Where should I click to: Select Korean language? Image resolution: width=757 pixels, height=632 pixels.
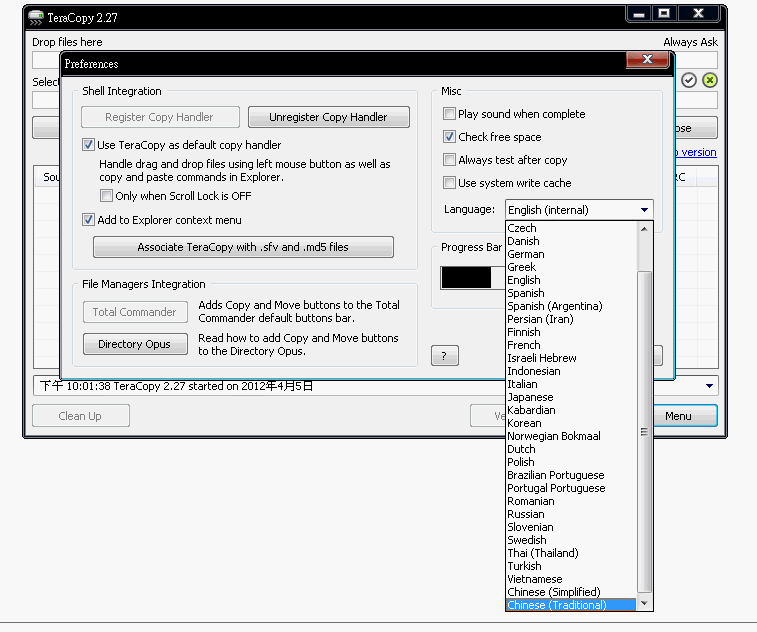click(x=571, y=423)
